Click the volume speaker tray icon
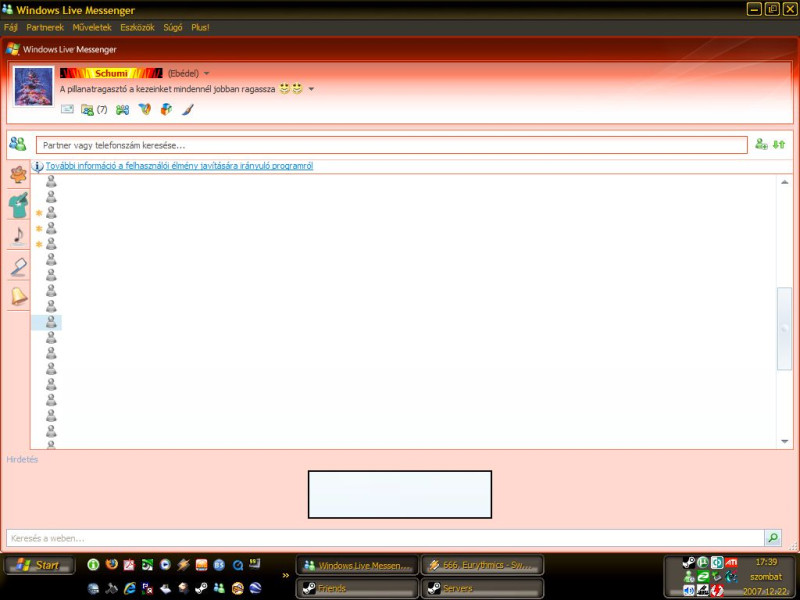Viewport: 800px width, 600px height. coord(689,590)
